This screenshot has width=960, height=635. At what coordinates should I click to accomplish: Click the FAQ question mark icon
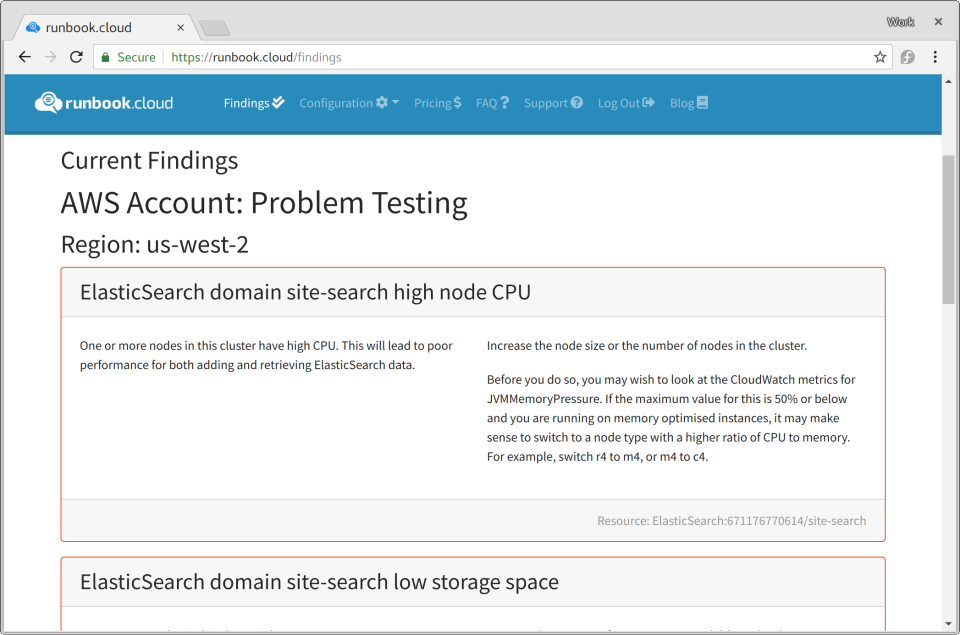pos(505,102)
